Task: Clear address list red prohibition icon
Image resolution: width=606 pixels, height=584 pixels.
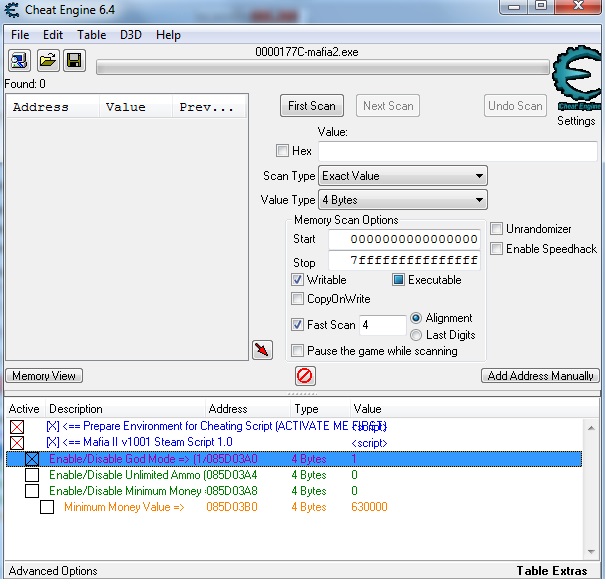Action: [x=305, y=376]
